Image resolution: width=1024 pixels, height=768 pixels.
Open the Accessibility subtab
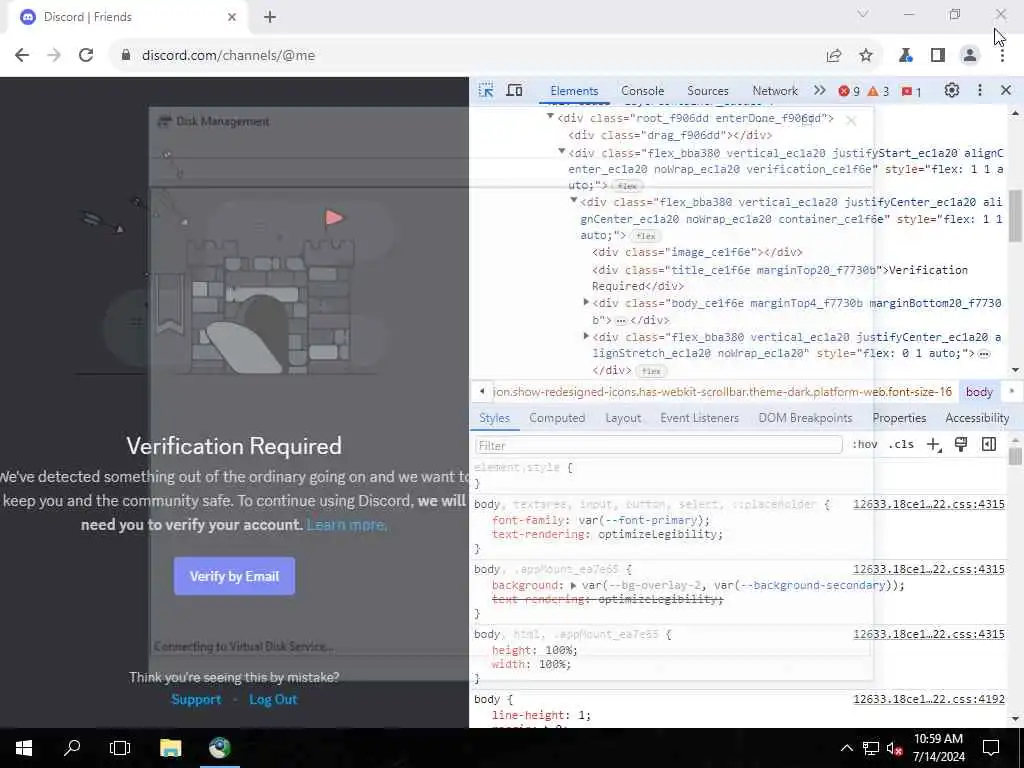977,418
